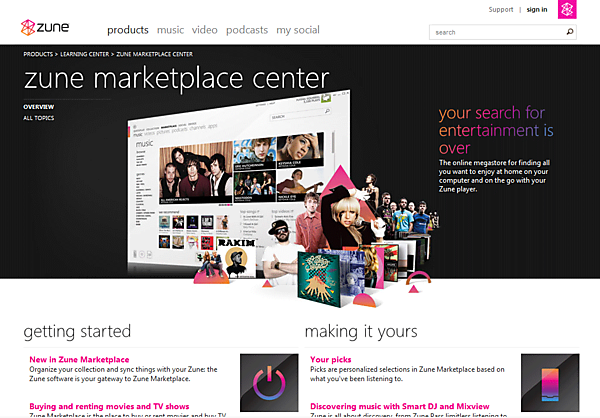
Task: Click Learning Center breadcrumb link
Action: click(85, 54)
